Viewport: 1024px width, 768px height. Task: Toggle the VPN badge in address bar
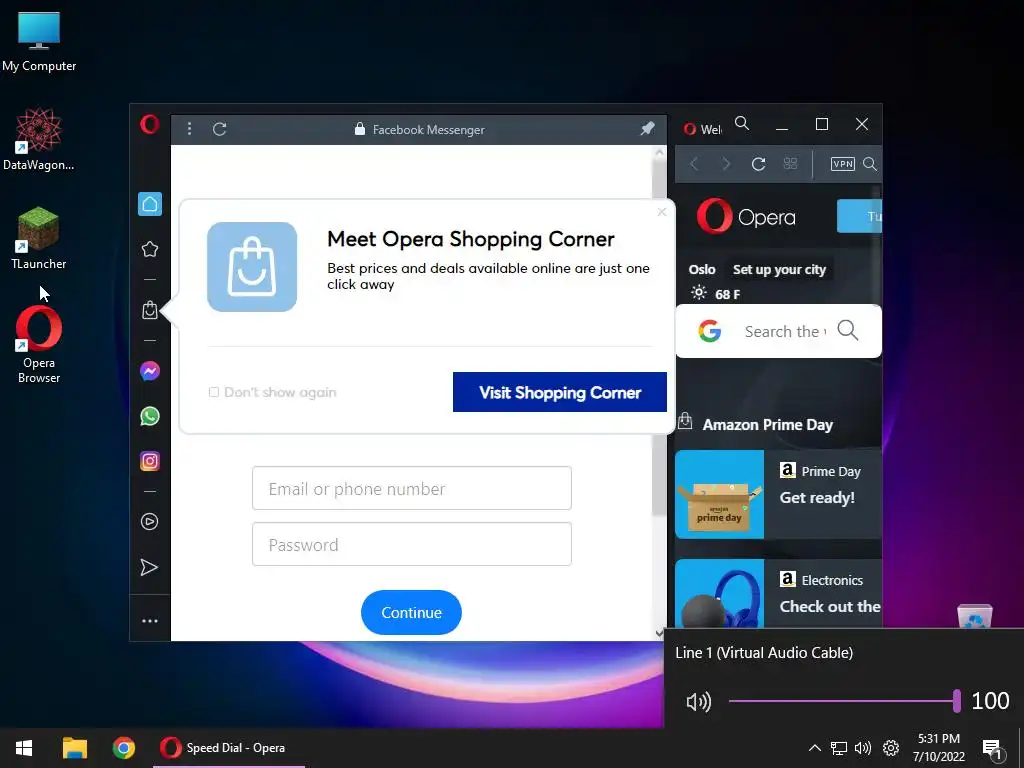click(842, 164)
